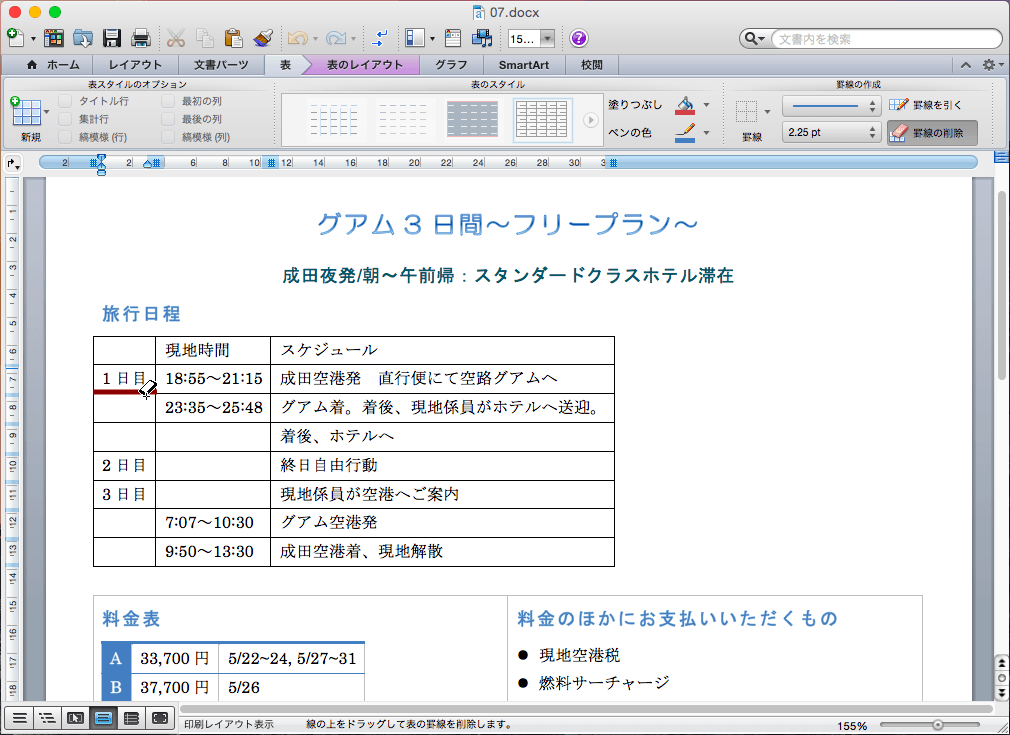This screenshot has height=735, width=1010.
Task: Switch to Notebook Layout view icon
Action: [x=131, y=718]
